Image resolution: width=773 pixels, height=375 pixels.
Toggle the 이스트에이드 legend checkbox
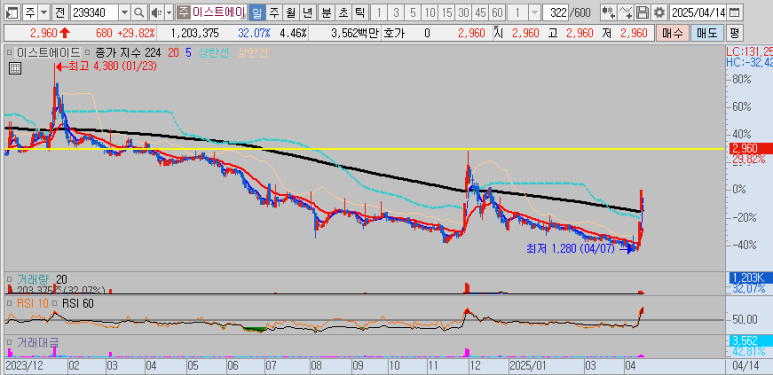tap(9, 52)
